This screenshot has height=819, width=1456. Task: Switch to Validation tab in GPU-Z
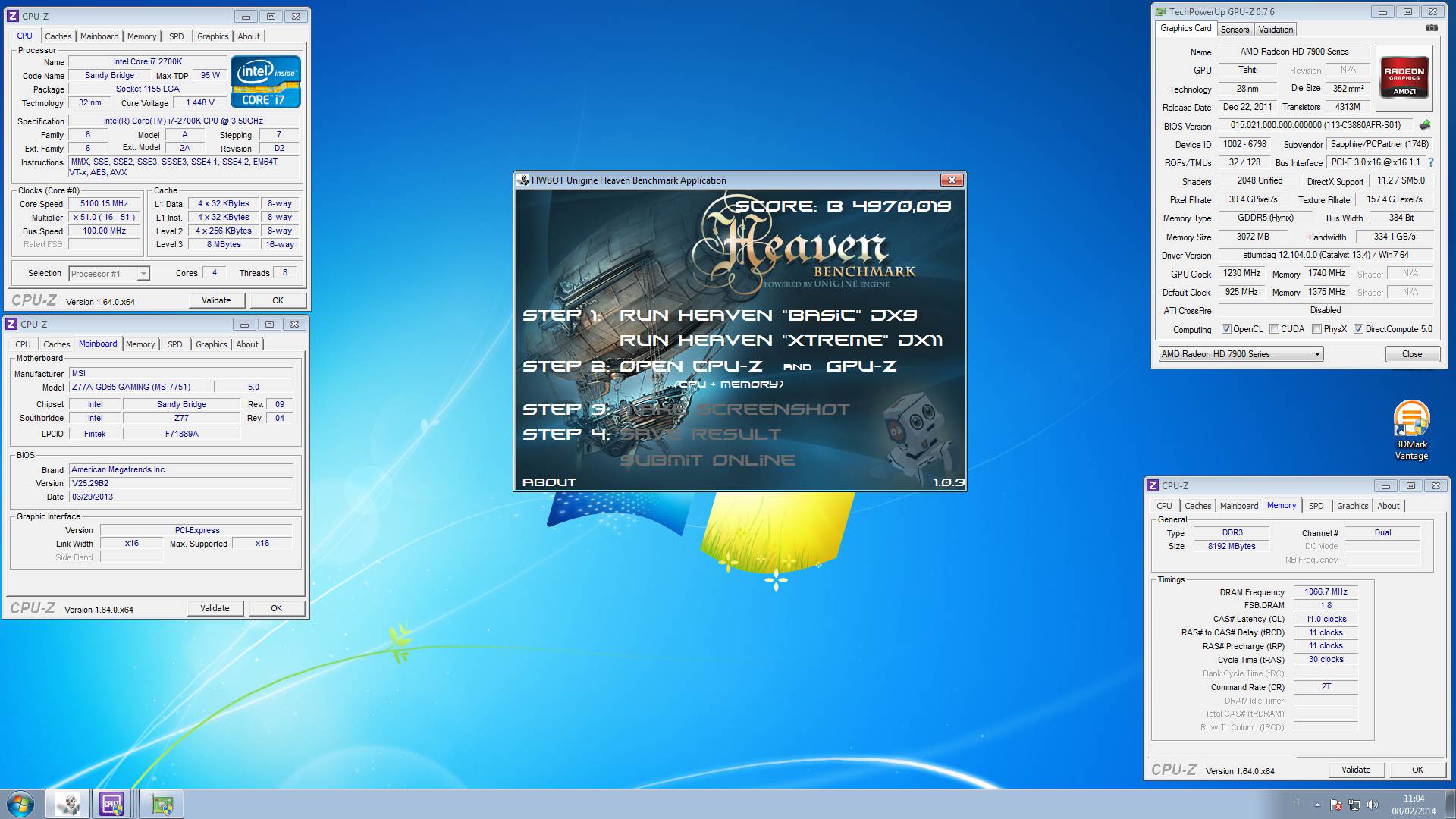click(x=1276, y=30)
